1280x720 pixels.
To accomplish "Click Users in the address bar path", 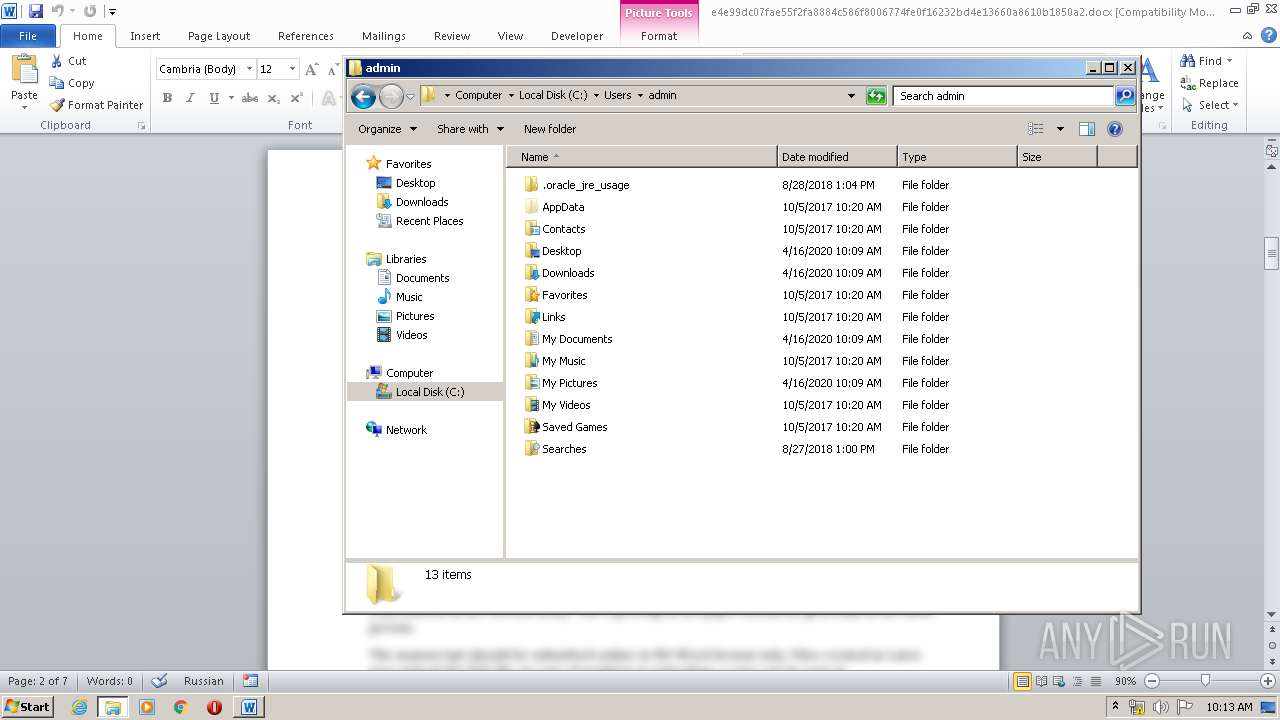I will [x=617, y=95].
